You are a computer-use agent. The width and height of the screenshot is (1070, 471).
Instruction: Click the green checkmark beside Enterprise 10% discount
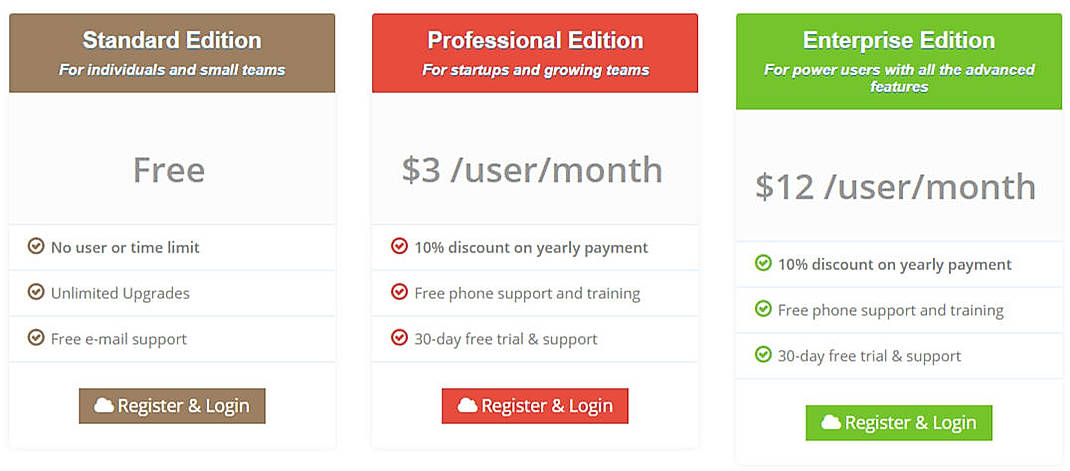point(763,263)
